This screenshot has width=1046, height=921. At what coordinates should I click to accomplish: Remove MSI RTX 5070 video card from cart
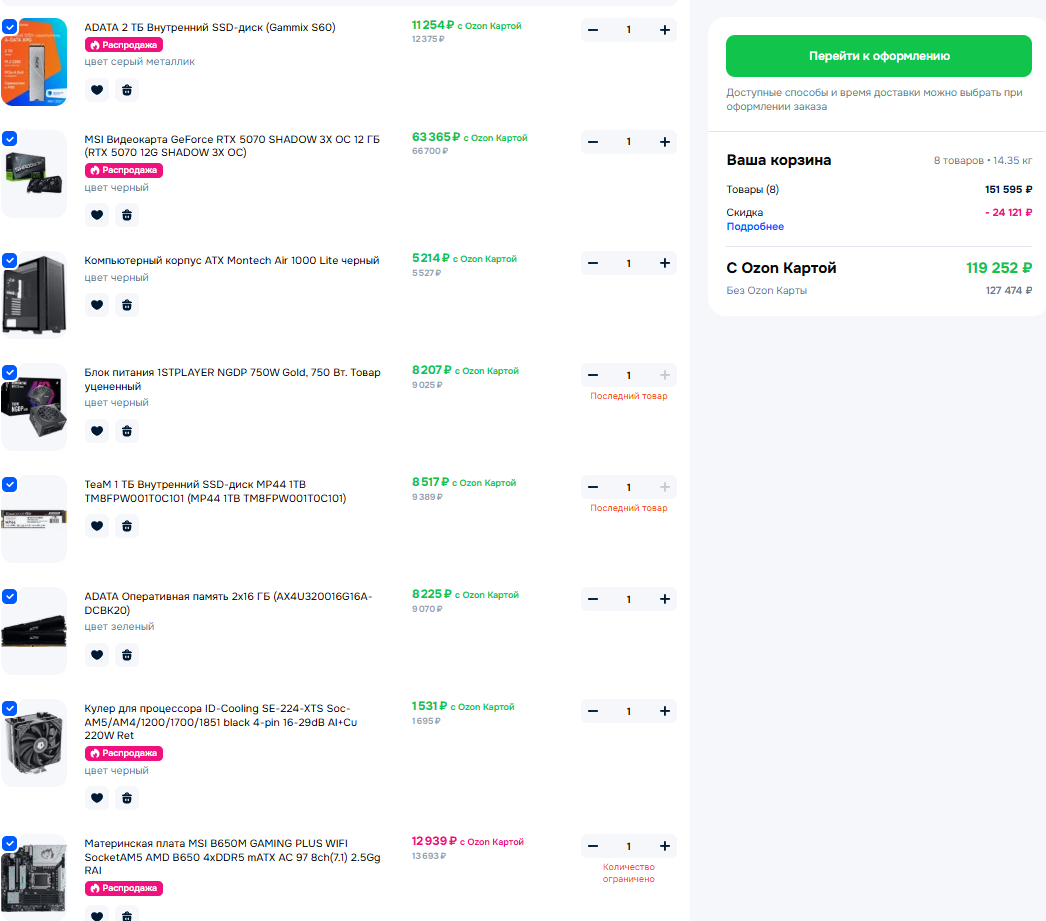tap(127, 215)
